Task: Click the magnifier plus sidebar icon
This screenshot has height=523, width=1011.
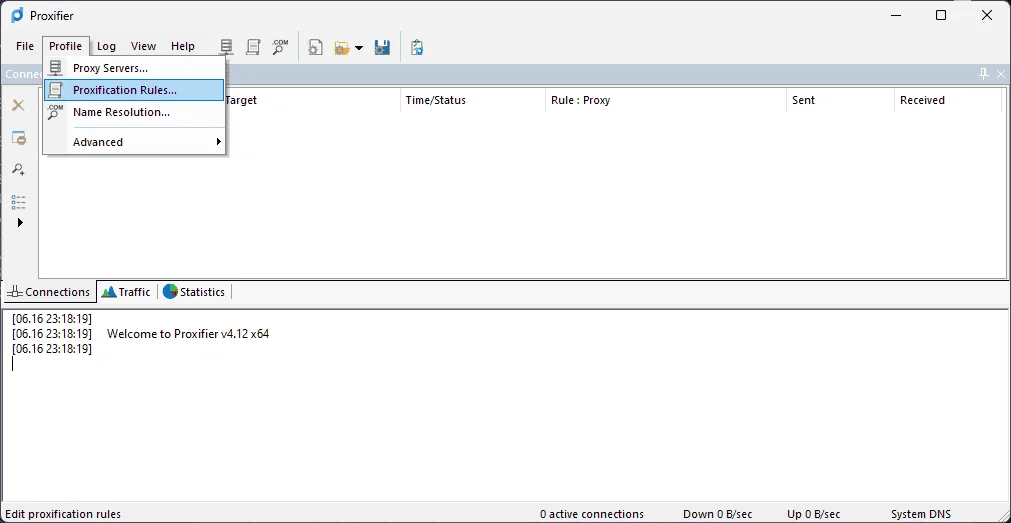Action: 19,170
